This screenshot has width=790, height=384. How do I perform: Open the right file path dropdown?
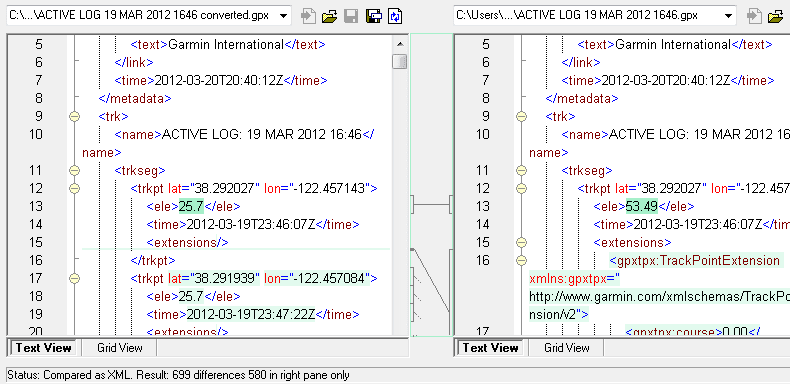[x=728, y=16]
